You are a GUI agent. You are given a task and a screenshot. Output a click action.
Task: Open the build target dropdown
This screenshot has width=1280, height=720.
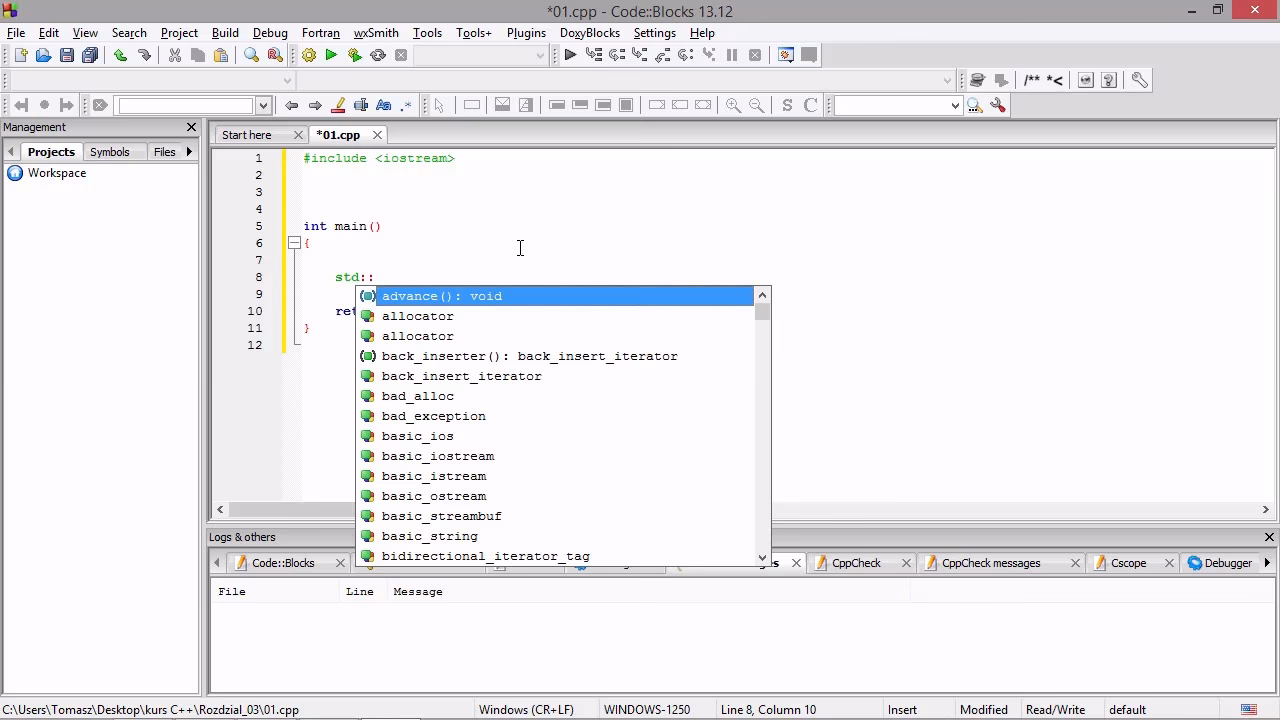point(540,56)
